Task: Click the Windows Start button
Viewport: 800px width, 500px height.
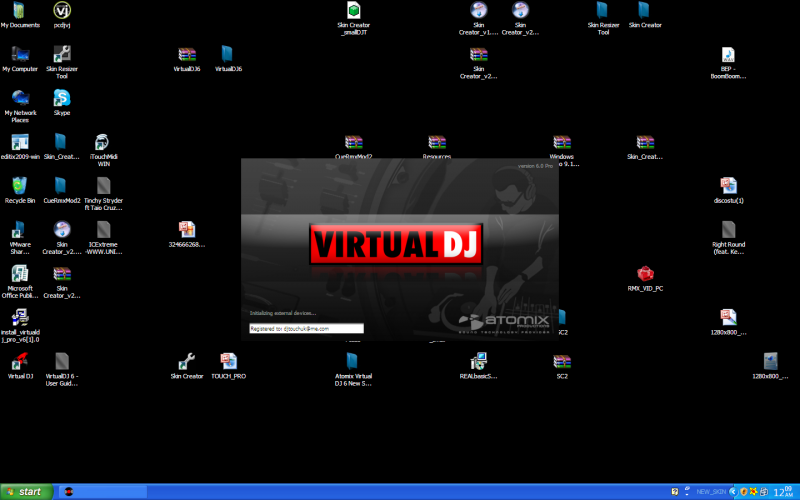Action: [x=24, y=491]
